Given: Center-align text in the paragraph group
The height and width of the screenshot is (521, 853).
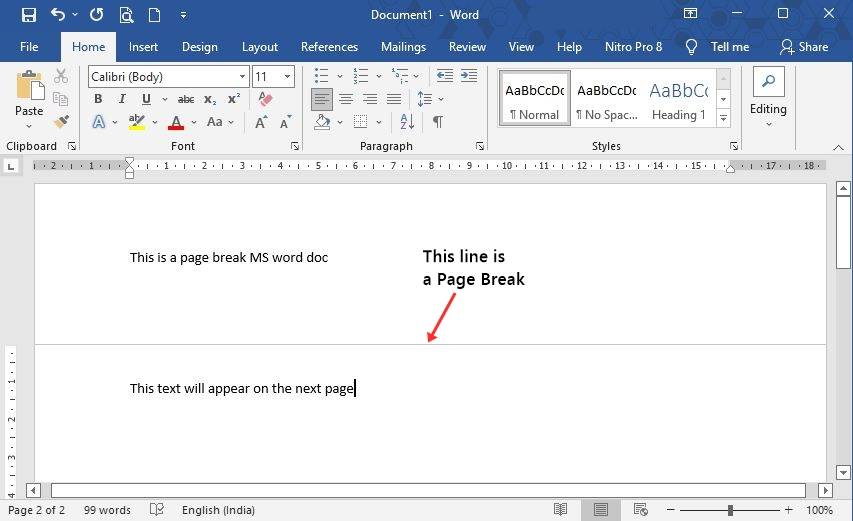Looking at the screenshot, I should click(346, 99).
